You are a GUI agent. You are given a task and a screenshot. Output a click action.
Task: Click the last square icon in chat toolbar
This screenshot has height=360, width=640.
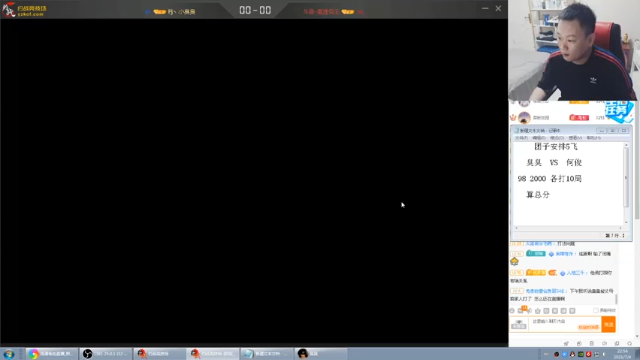tap(572, 311)
